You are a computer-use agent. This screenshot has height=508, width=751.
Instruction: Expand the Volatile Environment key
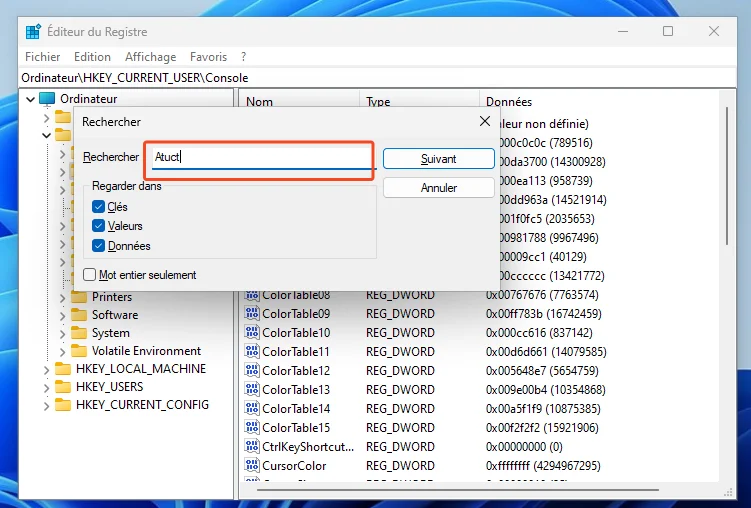[x=63, y=351]
